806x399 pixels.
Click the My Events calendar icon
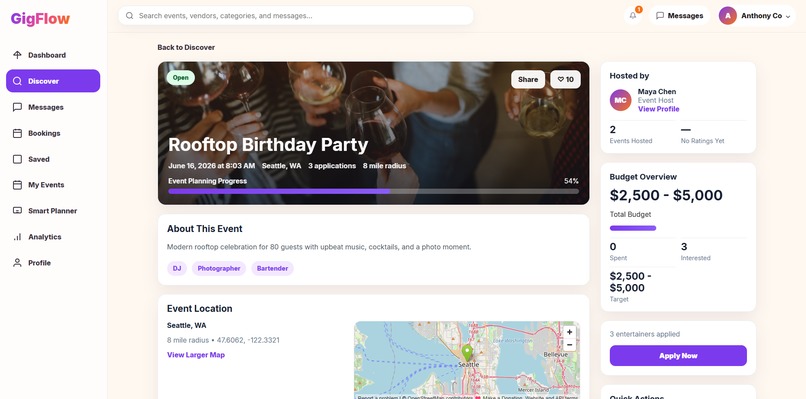click(x=17, y=185)
